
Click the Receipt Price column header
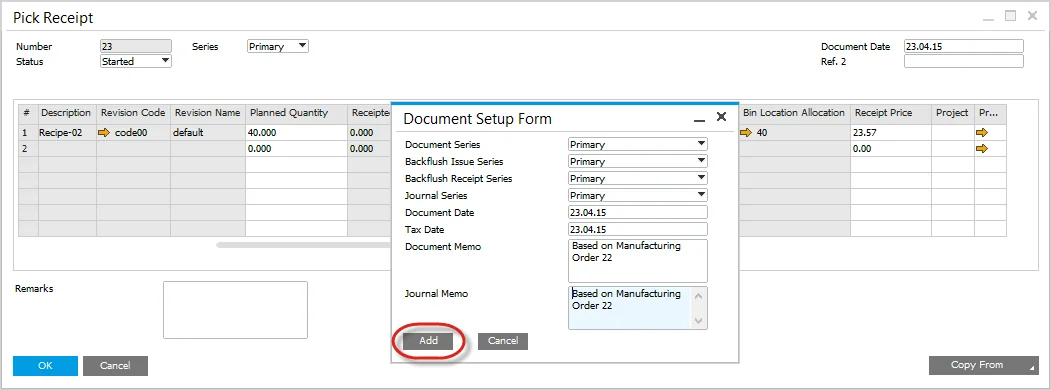click(891, 113)
